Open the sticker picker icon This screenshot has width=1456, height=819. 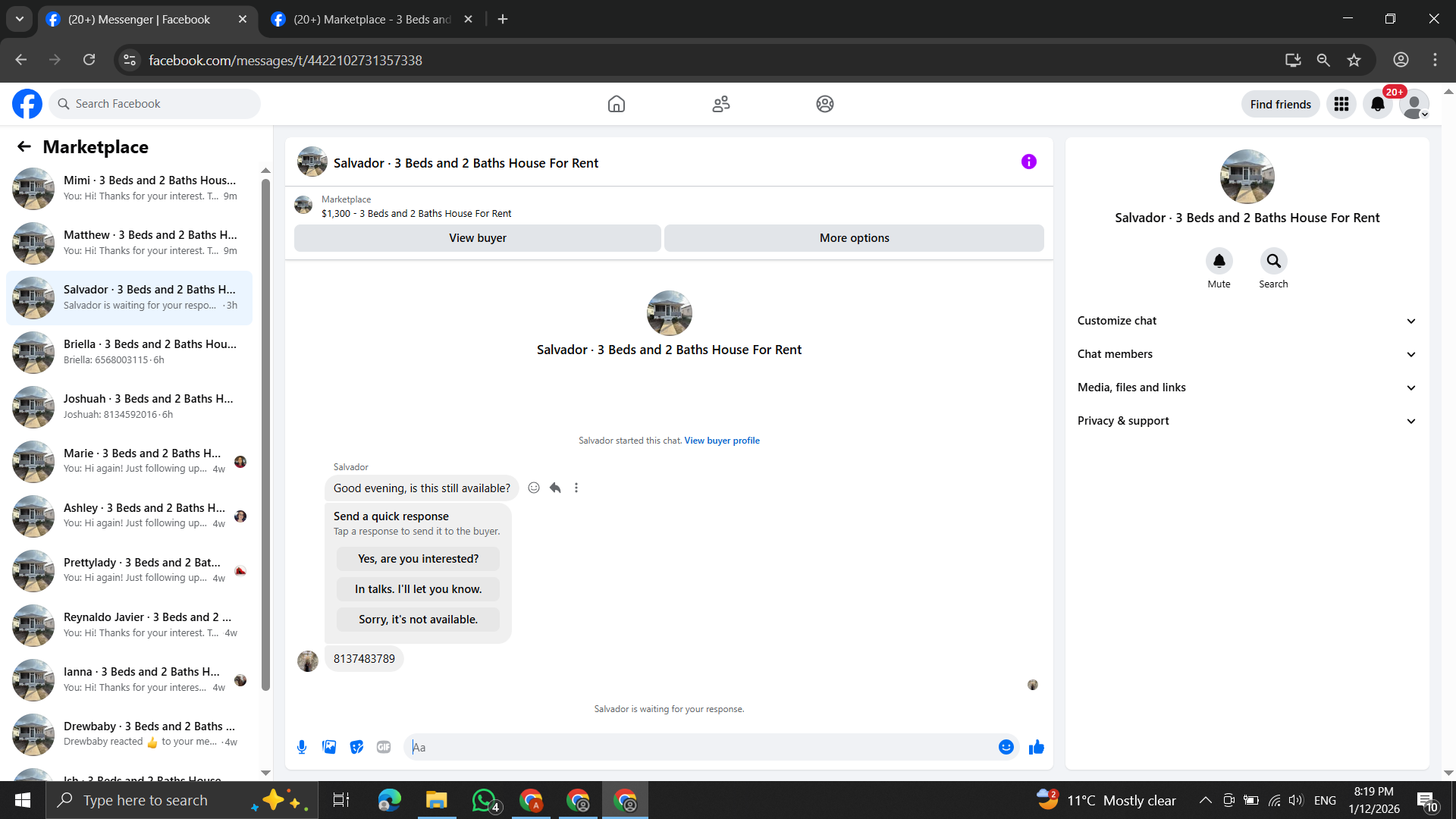pos(356,747)
